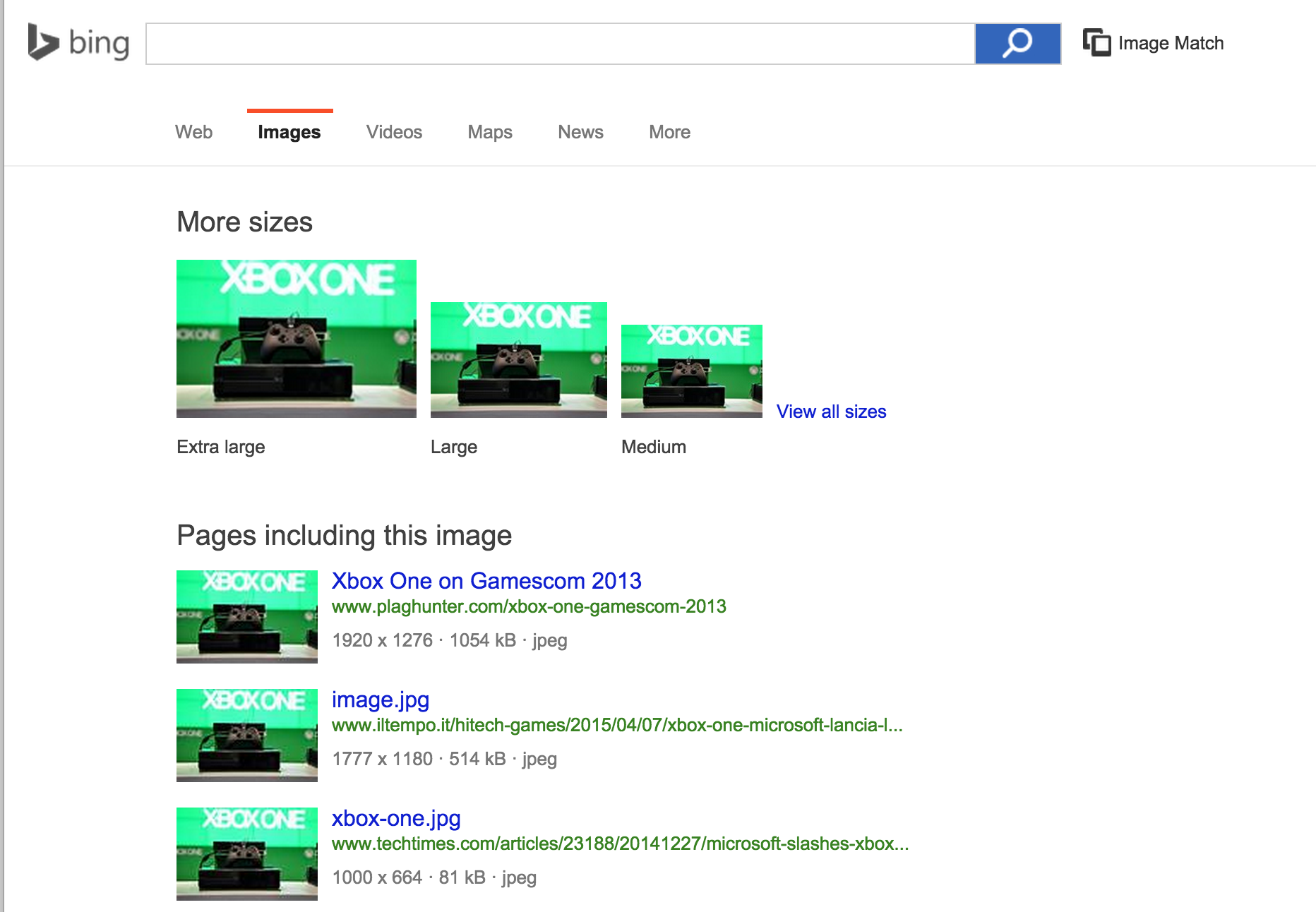Expand the More menu
The width and height of the screenshot is (1316, 912).
click(669, 132)
